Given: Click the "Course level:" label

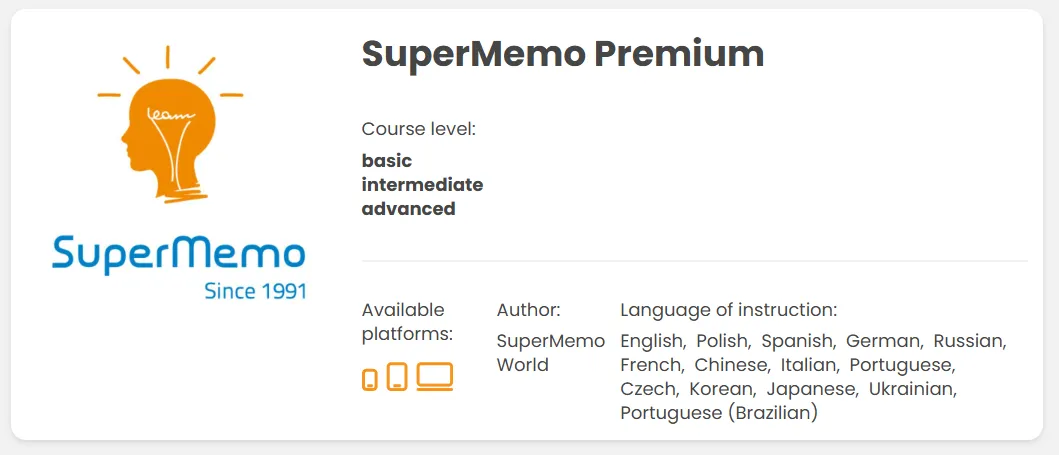Looking at the screenshot, I should click(418, 129).
